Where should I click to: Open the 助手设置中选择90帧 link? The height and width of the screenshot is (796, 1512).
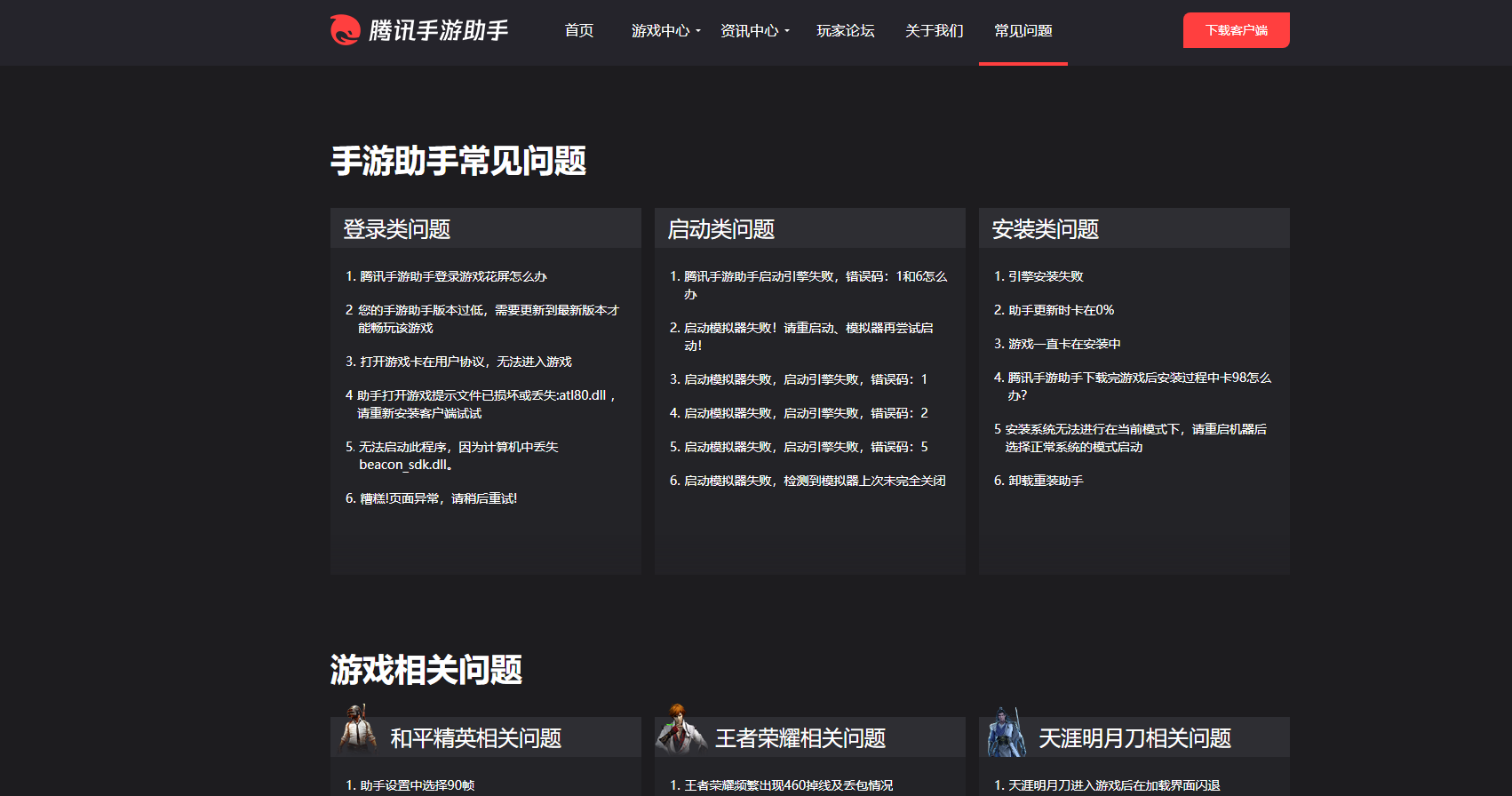pyautogui.click(x=416, y=785)
